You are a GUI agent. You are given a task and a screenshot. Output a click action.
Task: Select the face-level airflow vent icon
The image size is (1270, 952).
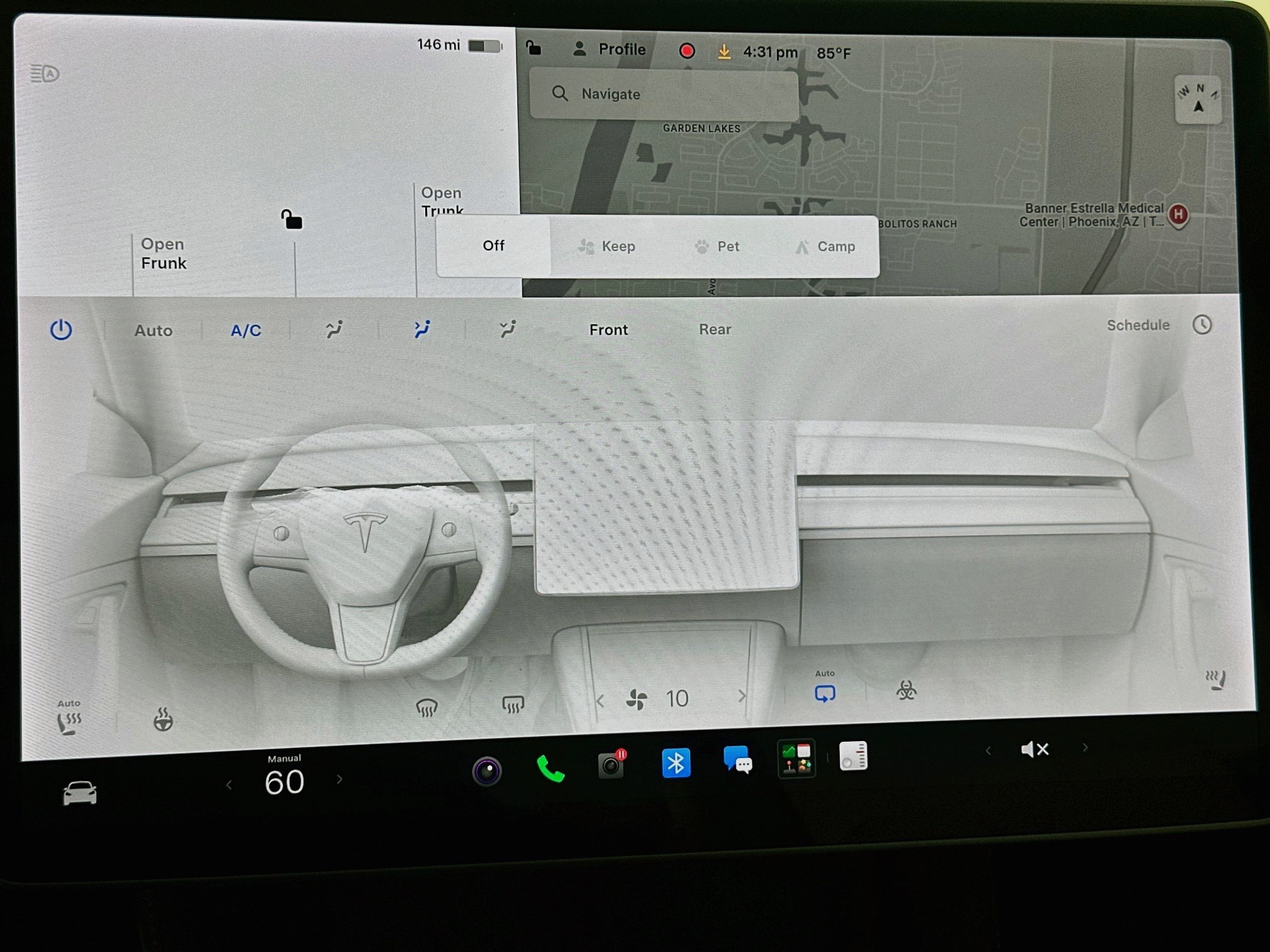pyautogui.click(x=421, y=329)
